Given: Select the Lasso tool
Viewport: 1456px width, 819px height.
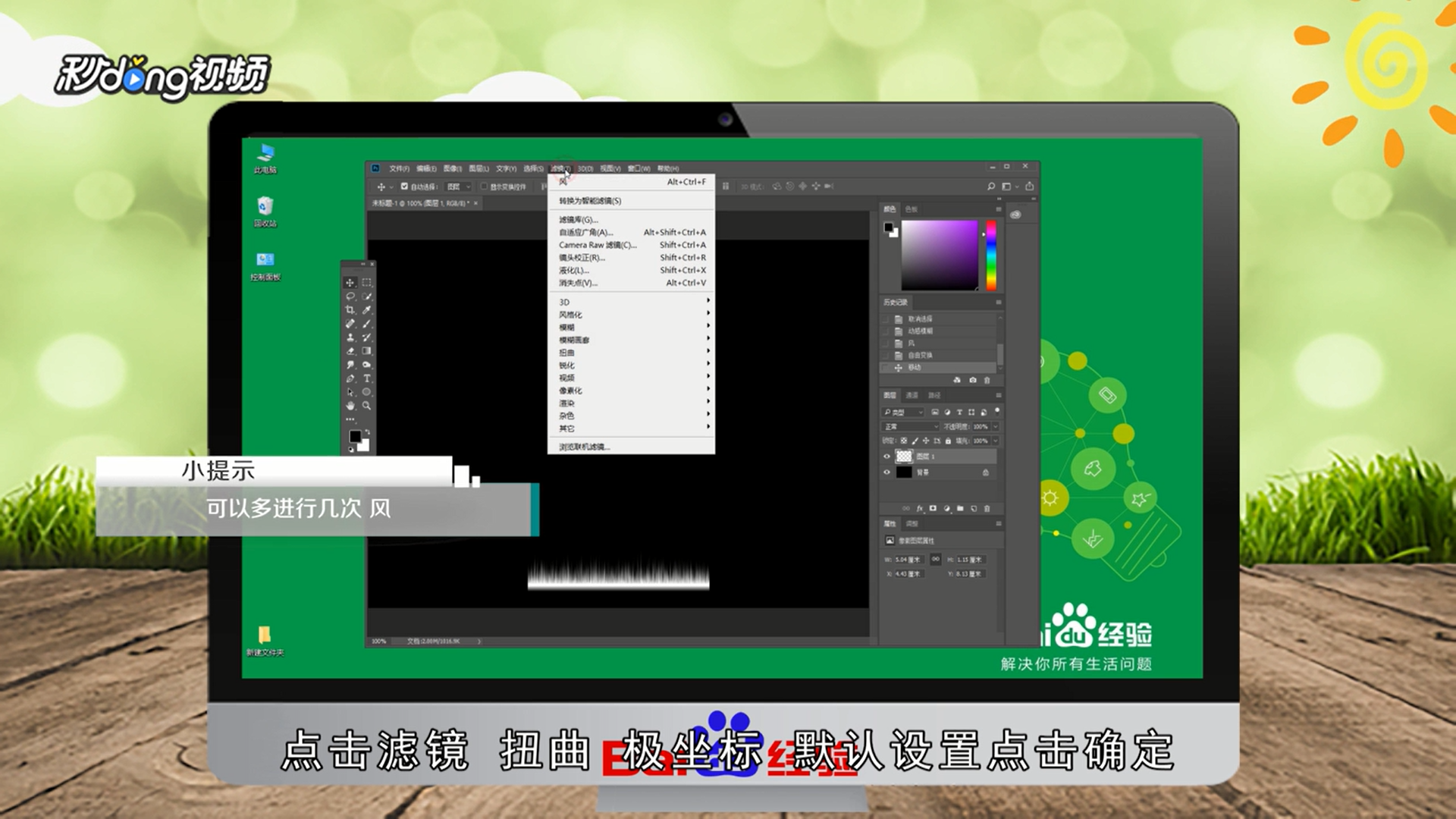Looking at the screenshot, I should (350, 297).
